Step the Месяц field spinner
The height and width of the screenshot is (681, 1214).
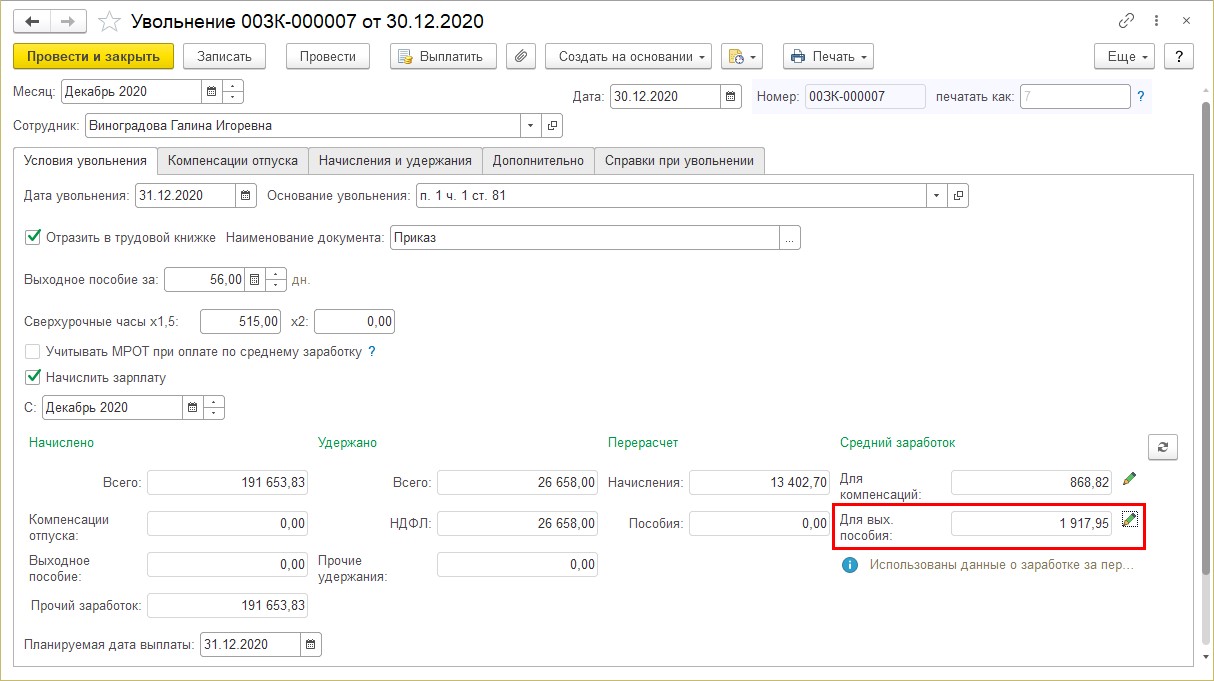tap(232, 92)
